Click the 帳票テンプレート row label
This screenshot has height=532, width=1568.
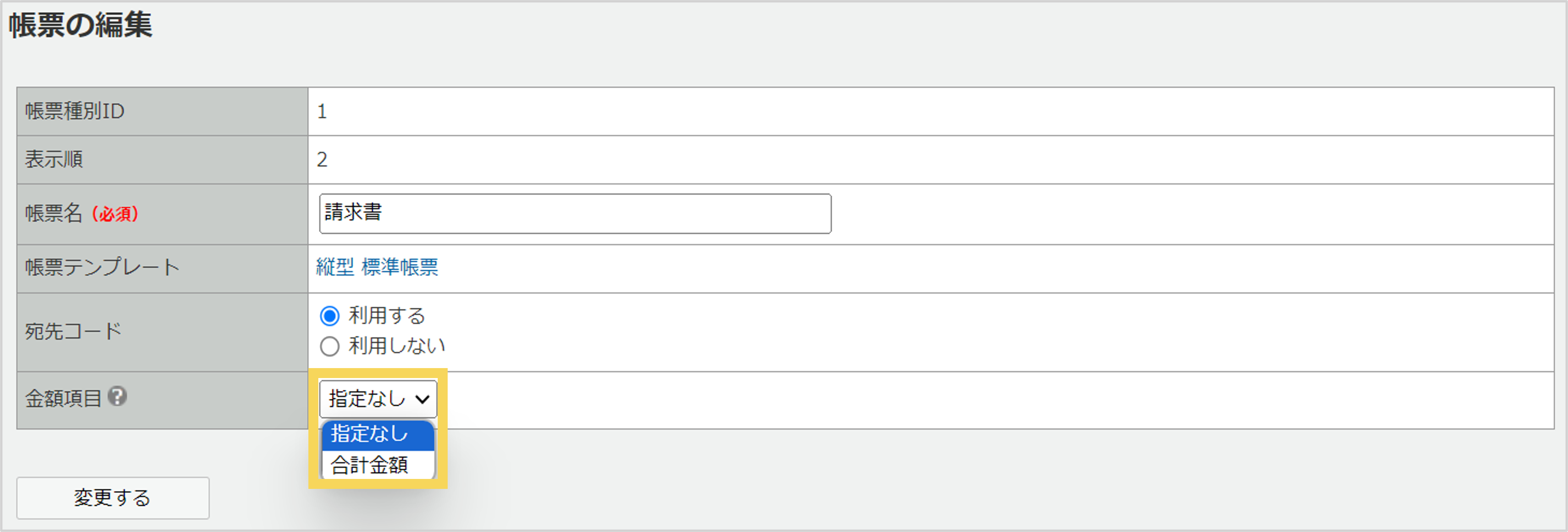point(102,267)
